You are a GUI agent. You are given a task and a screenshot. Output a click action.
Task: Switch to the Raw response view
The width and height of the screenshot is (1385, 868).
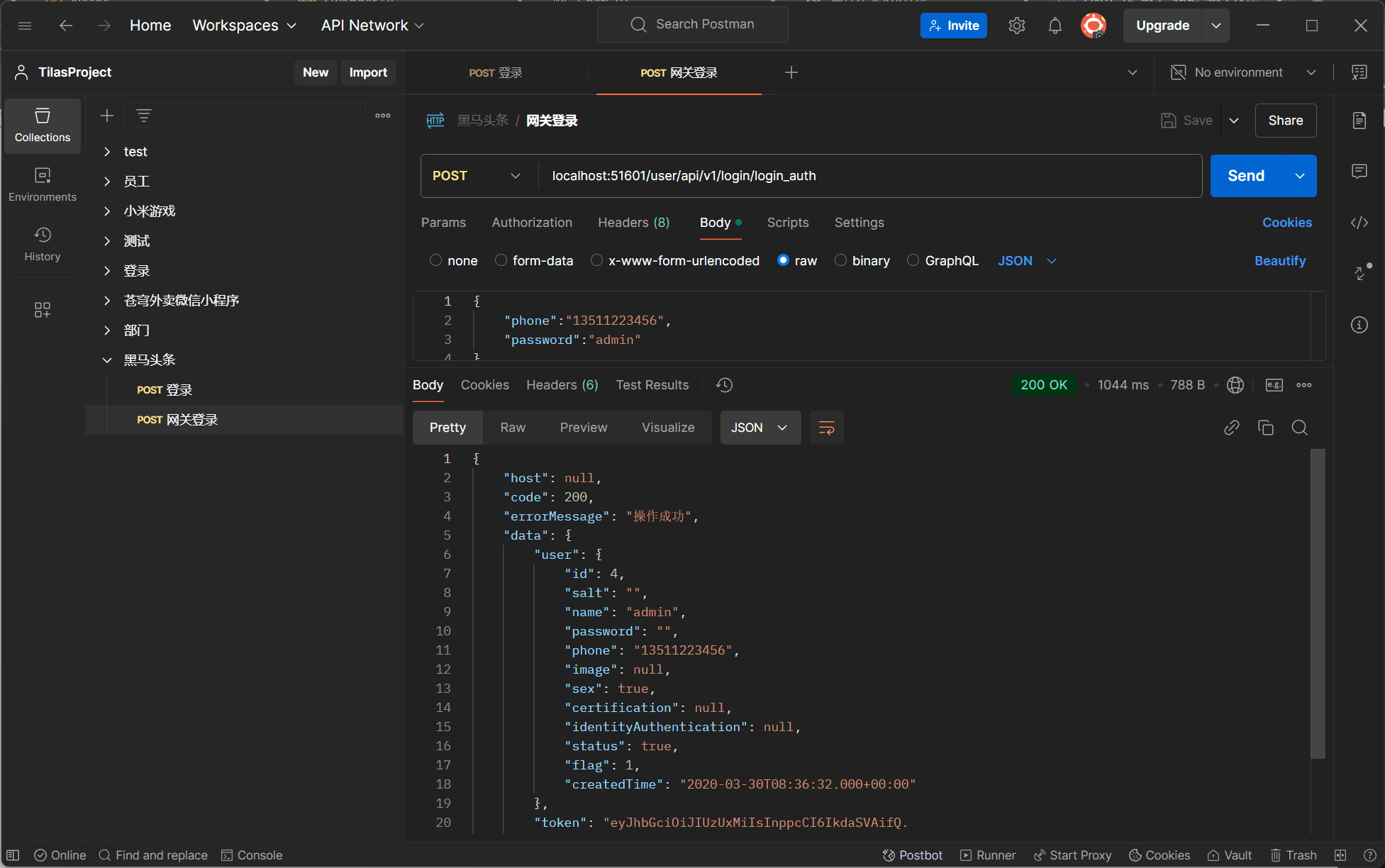[512, 428]
